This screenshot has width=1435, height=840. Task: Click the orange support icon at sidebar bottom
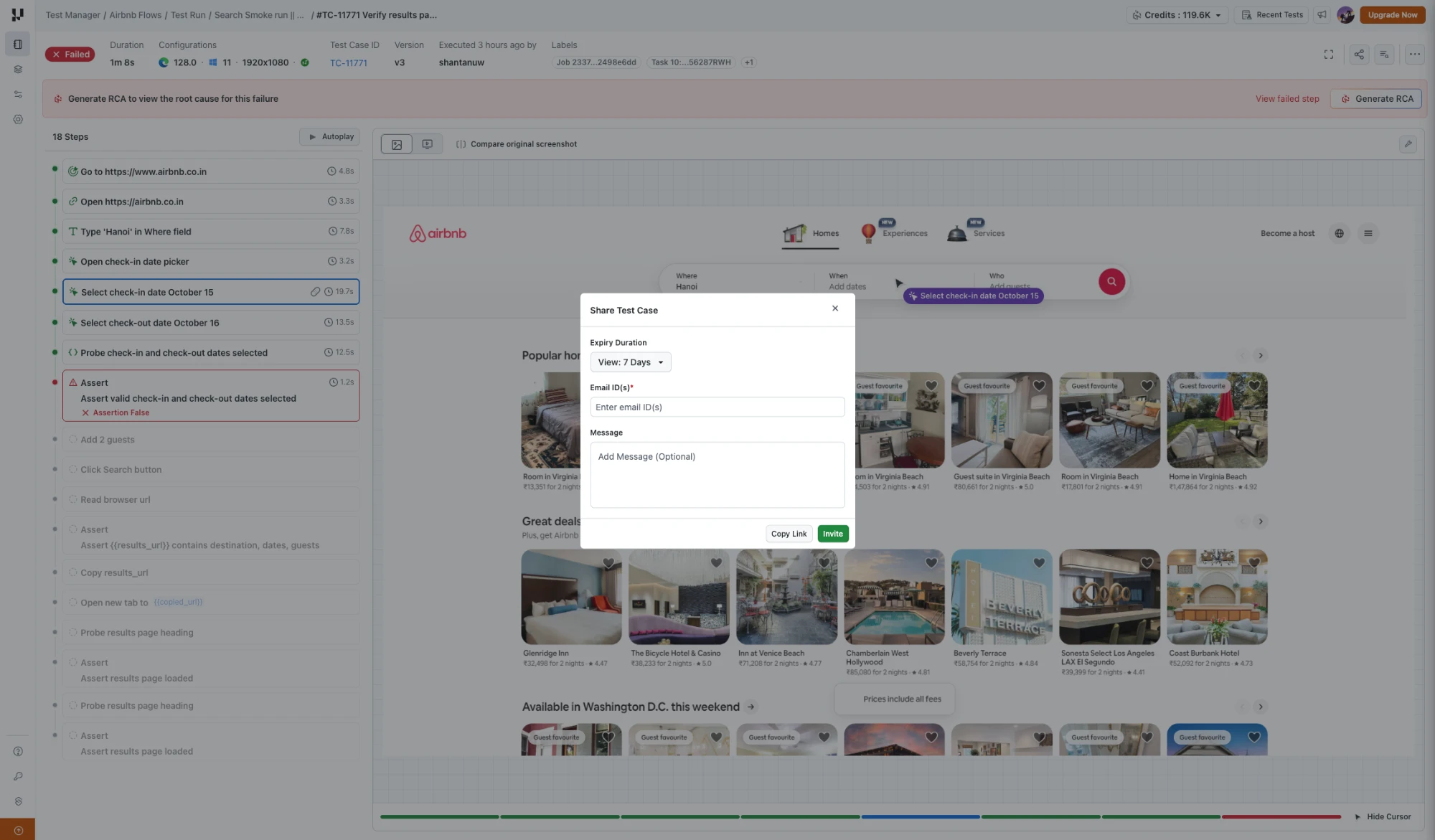[x=18, y=830]
